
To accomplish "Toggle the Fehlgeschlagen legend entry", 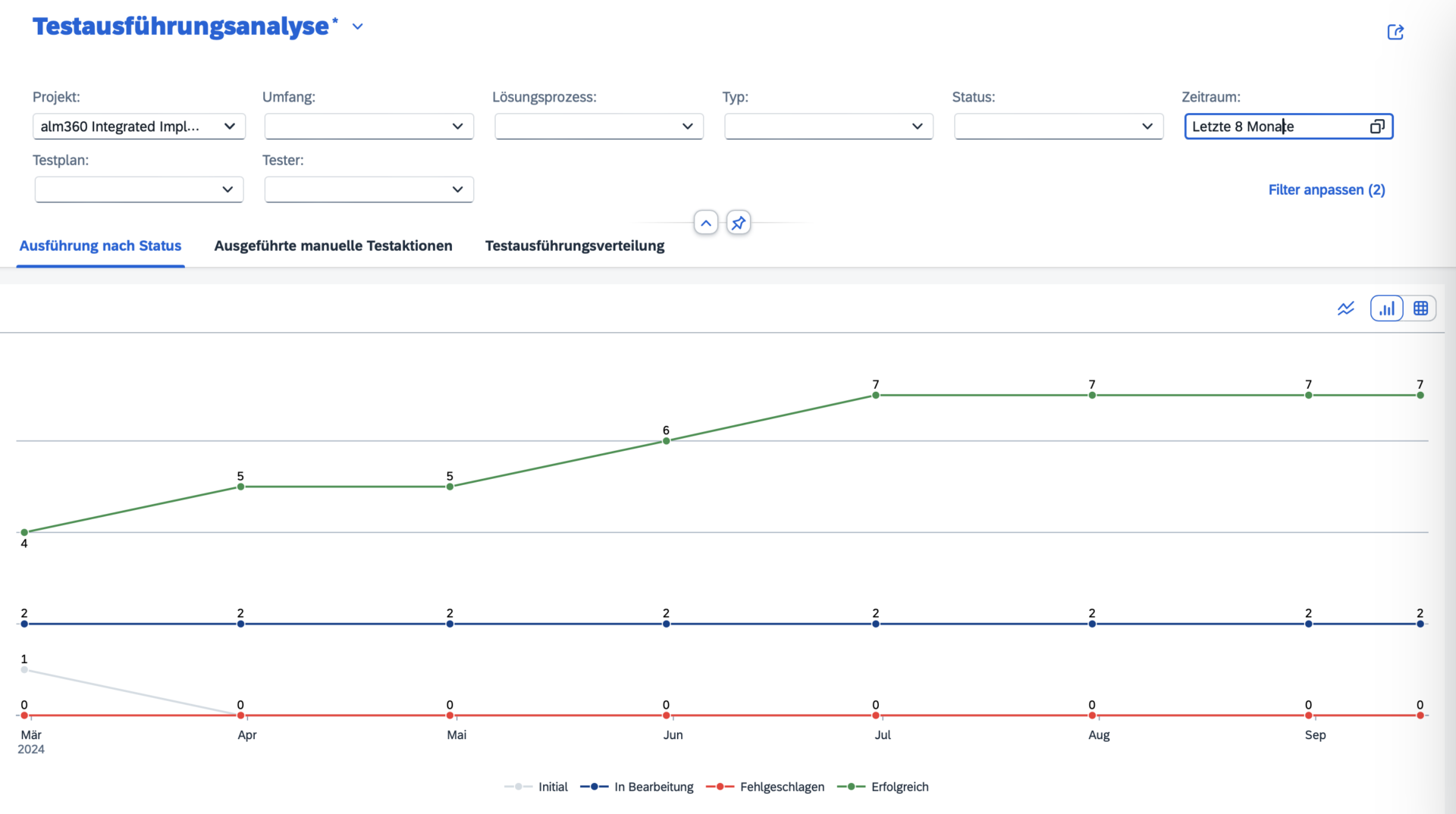I will point(766,787).
